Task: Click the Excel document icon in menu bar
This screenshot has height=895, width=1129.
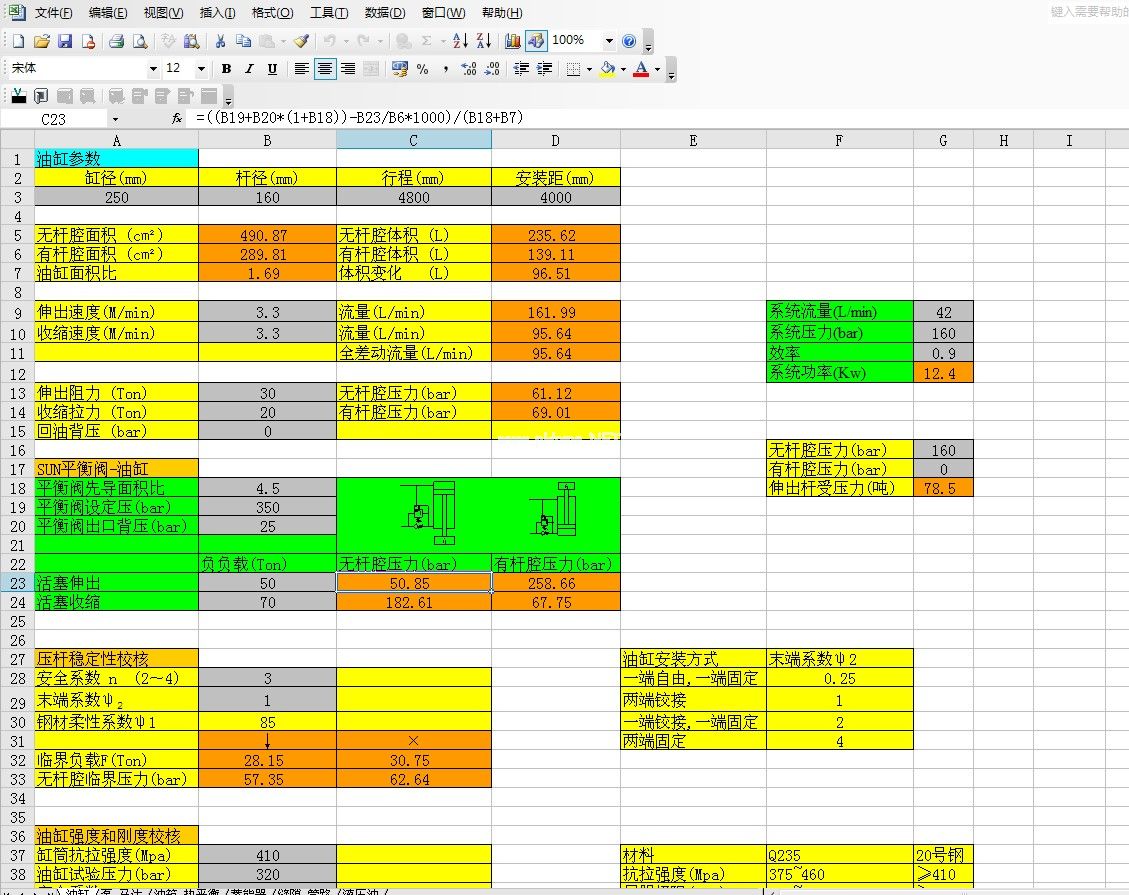Action: (x=16, y=12)
